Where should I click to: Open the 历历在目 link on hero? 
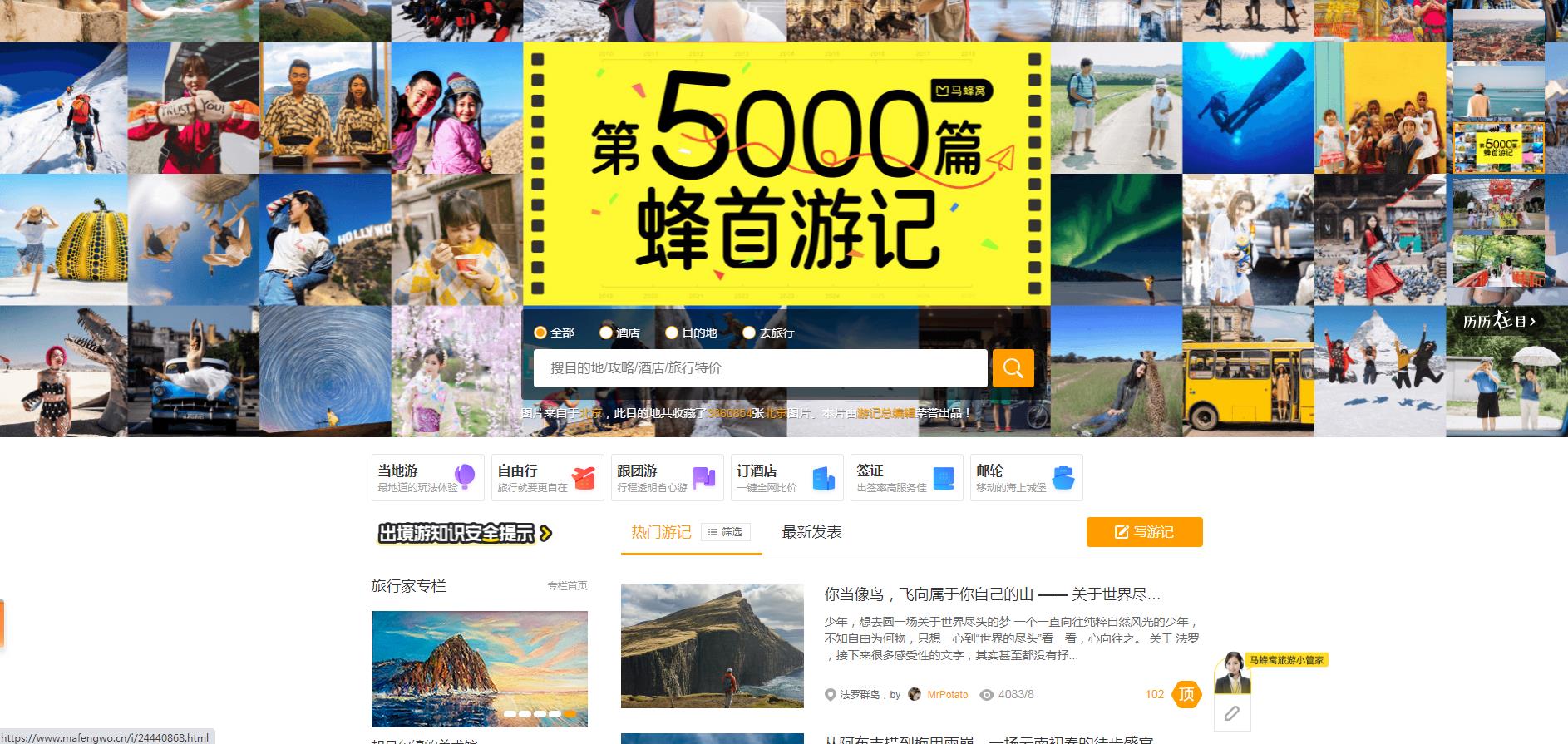click(x=1499, y=320)
